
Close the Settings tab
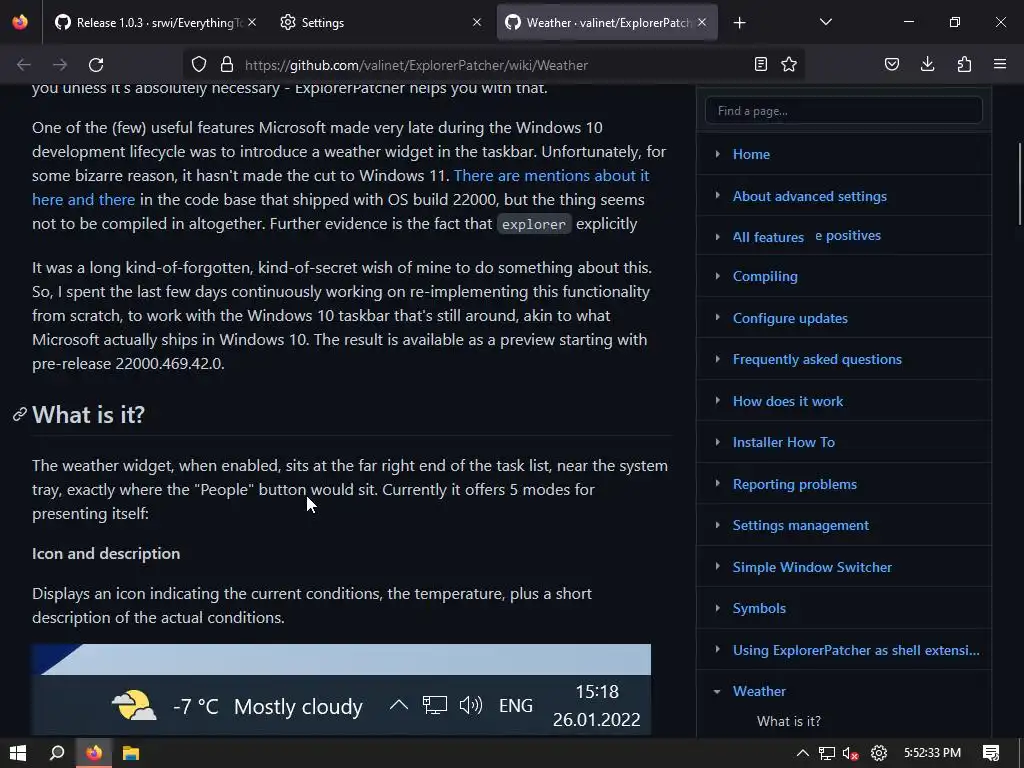[477, 22]
